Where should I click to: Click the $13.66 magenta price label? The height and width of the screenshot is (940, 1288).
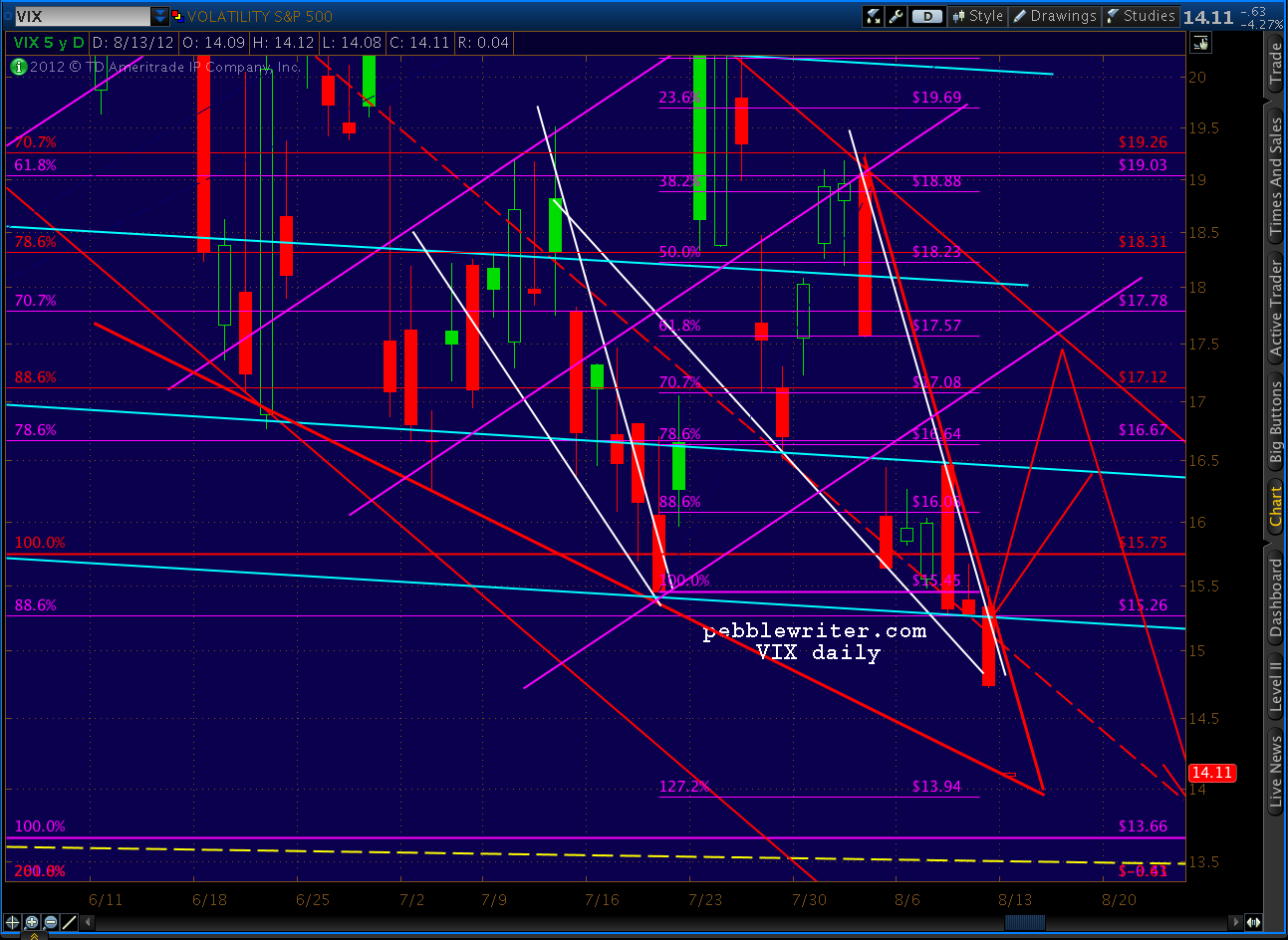tap(1143, 826)
